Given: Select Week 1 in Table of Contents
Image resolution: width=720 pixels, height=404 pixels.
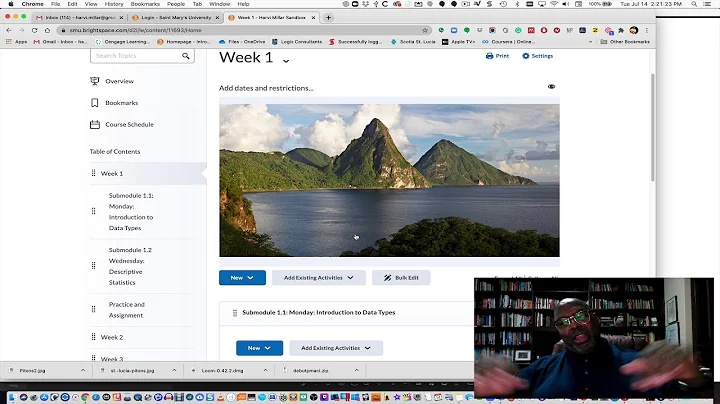Looking at the screenshot, I should (112, 174).
